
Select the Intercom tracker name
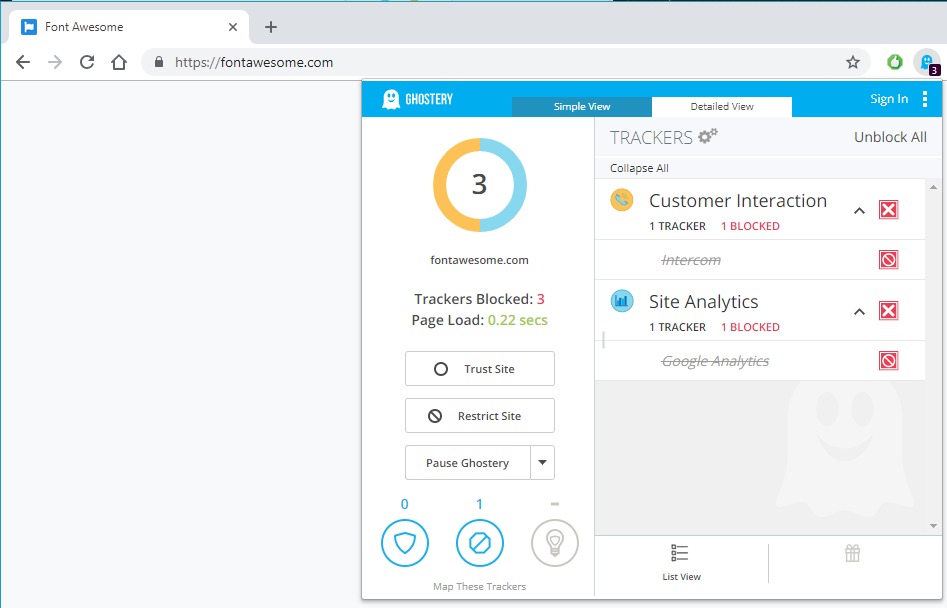click(691, 260)
